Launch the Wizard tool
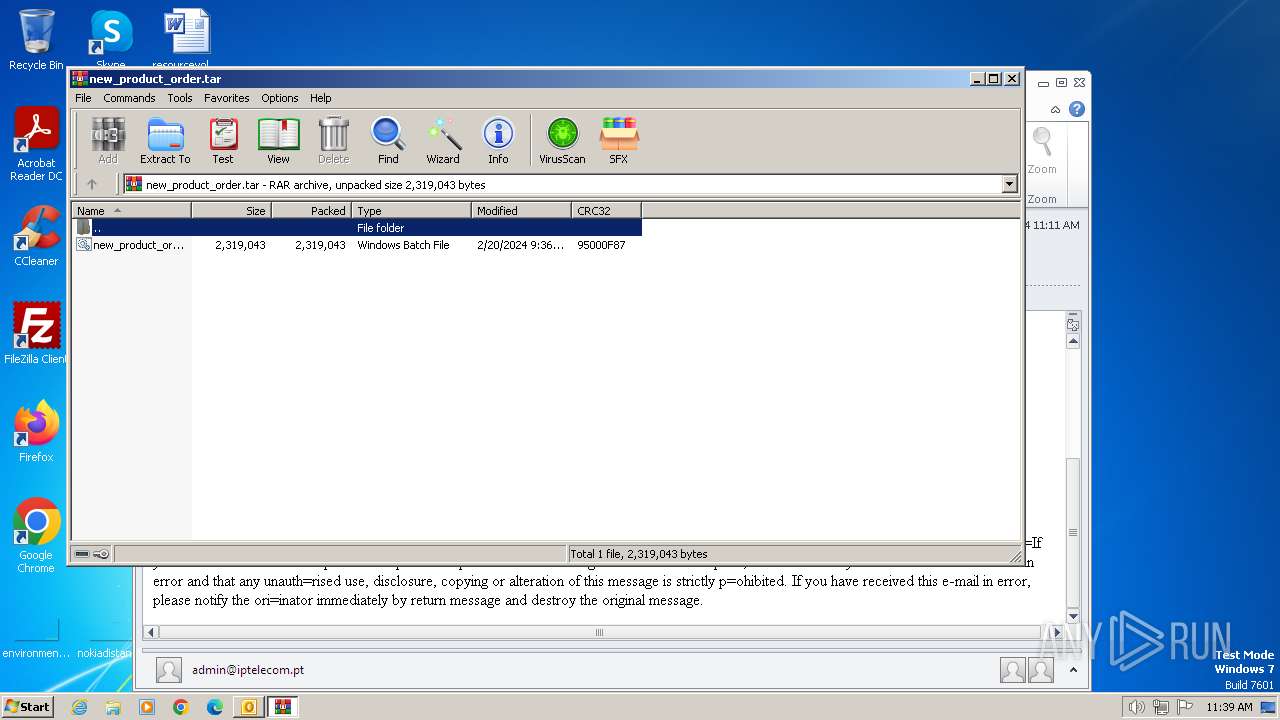This screenshot has height=720, width=1280. (x=443, y=140)
